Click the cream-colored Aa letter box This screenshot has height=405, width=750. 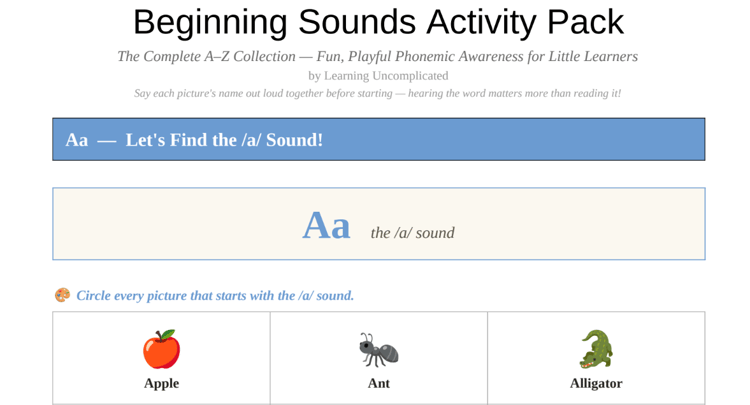coord(379,224)
